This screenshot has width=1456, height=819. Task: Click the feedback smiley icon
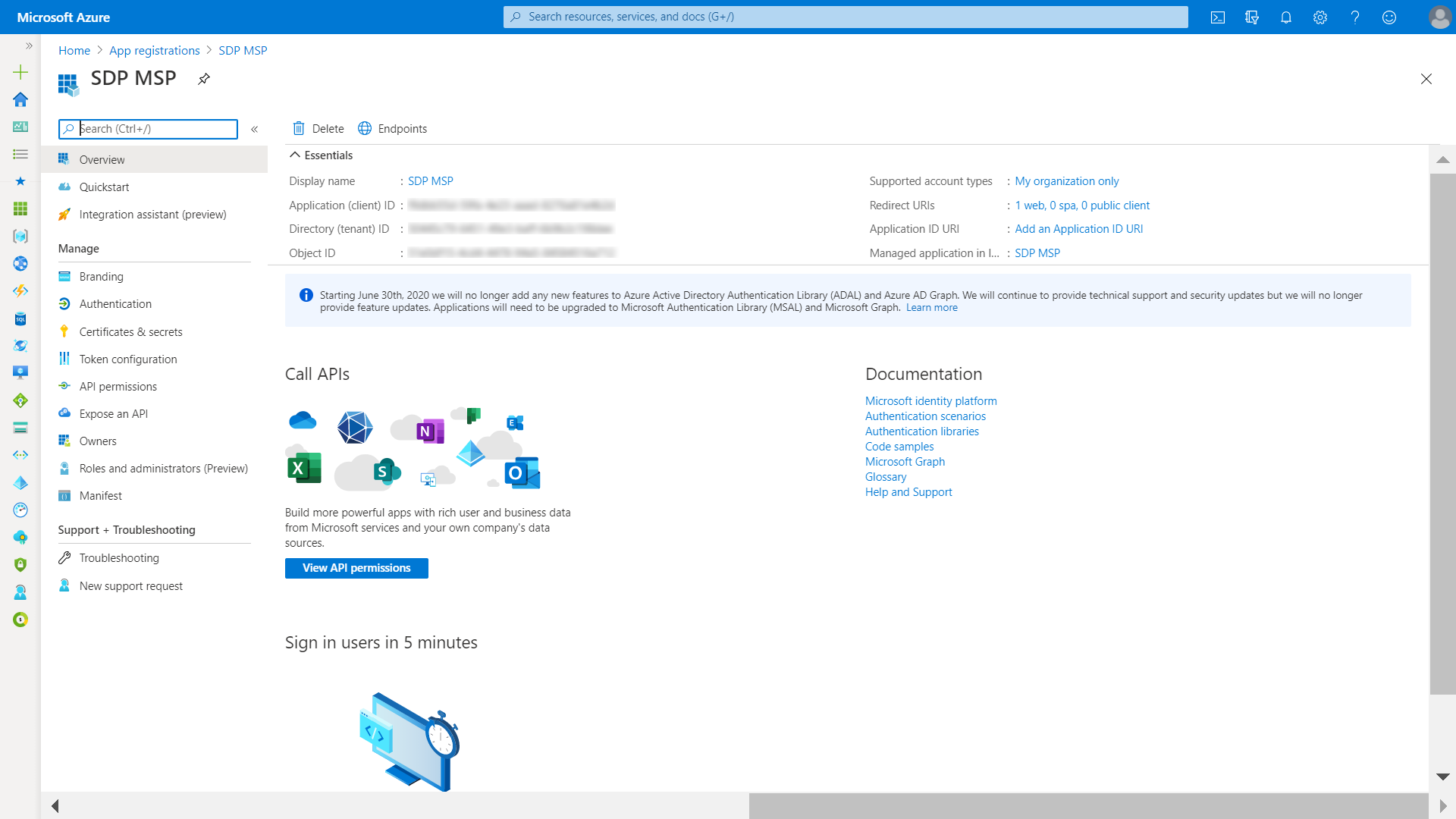[x=1389, y=17]
